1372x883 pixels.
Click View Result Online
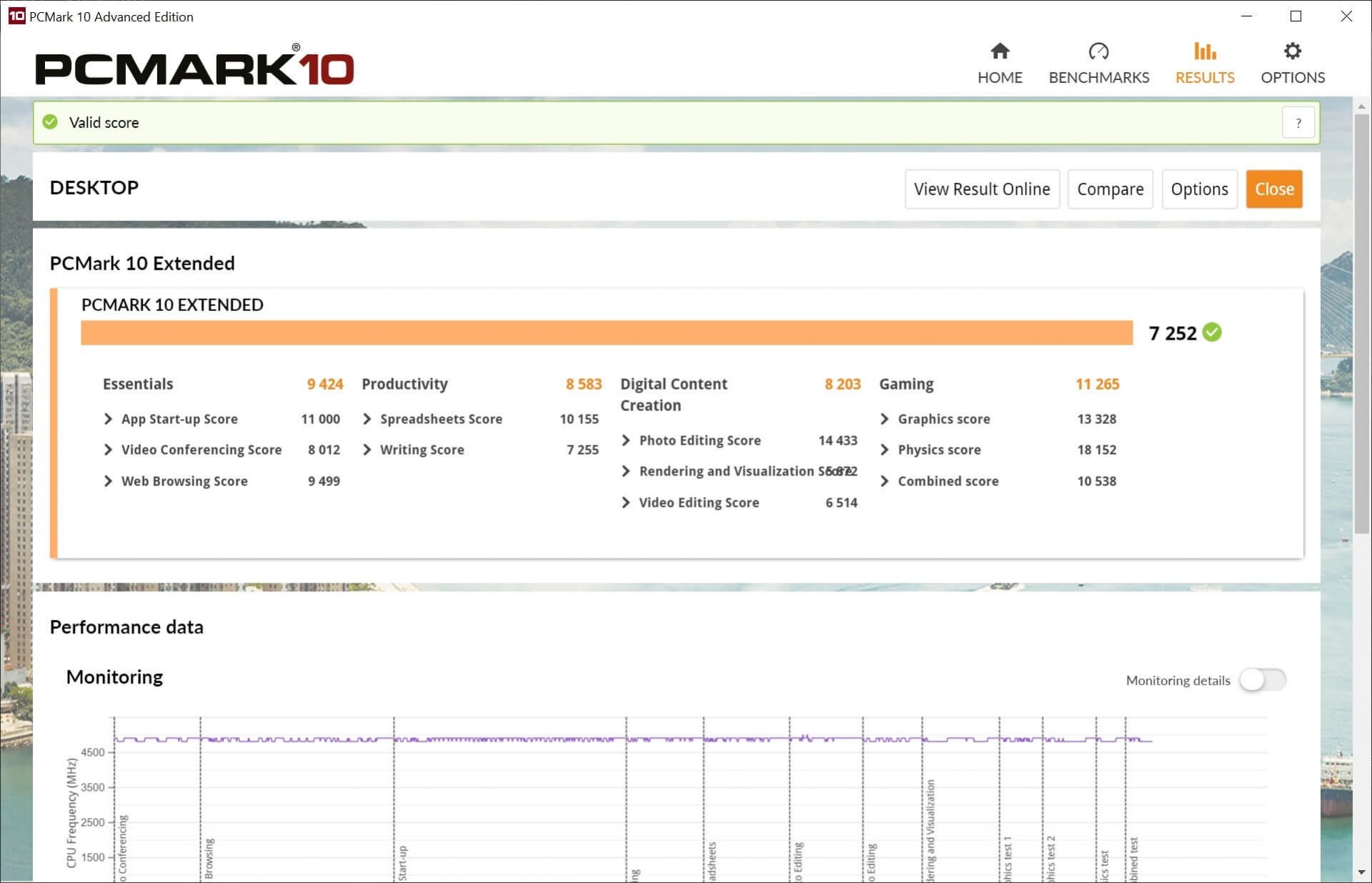[981, 189]
